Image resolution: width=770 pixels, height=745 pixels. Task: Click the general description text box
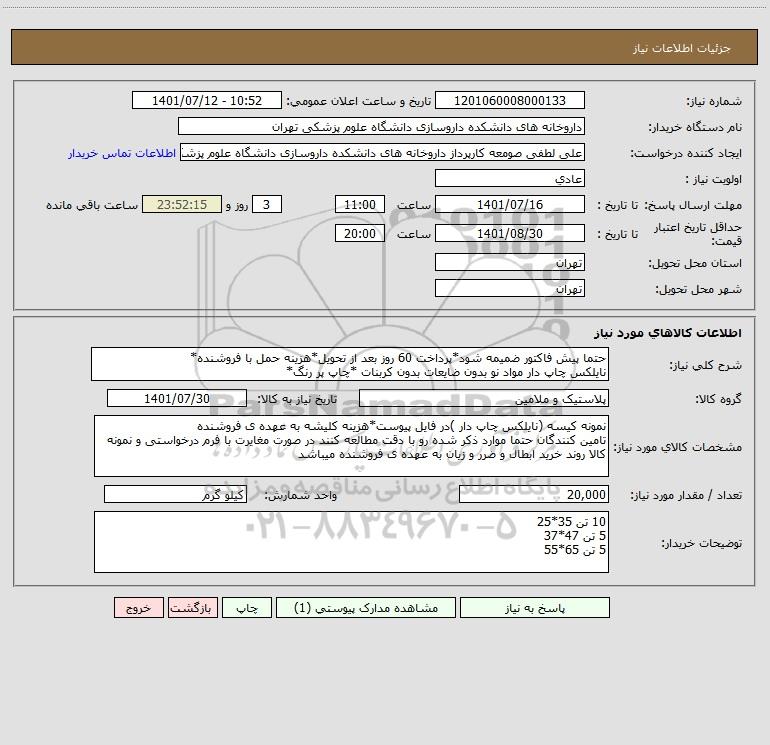tap(350, 364)
